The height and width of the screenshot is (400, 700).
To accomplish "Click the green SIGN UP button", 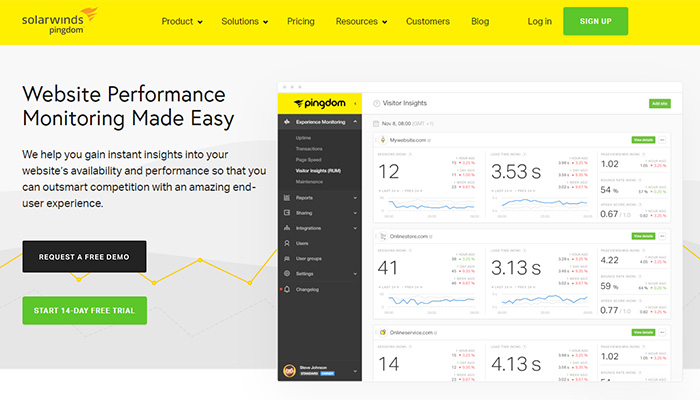I will click(x=595, y=21).
